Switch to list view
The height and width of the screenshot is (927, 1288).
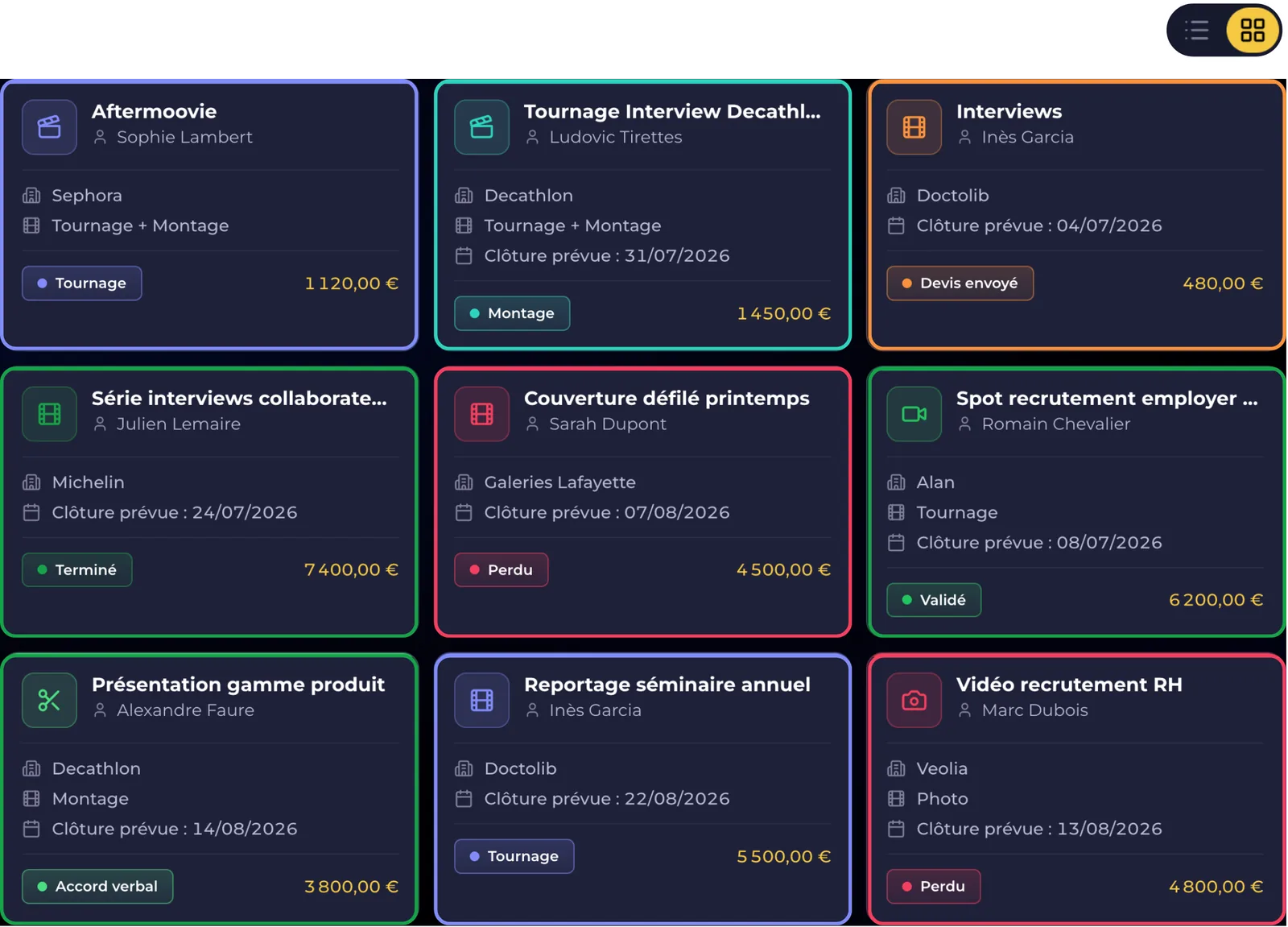click(x=1197, y=31)
